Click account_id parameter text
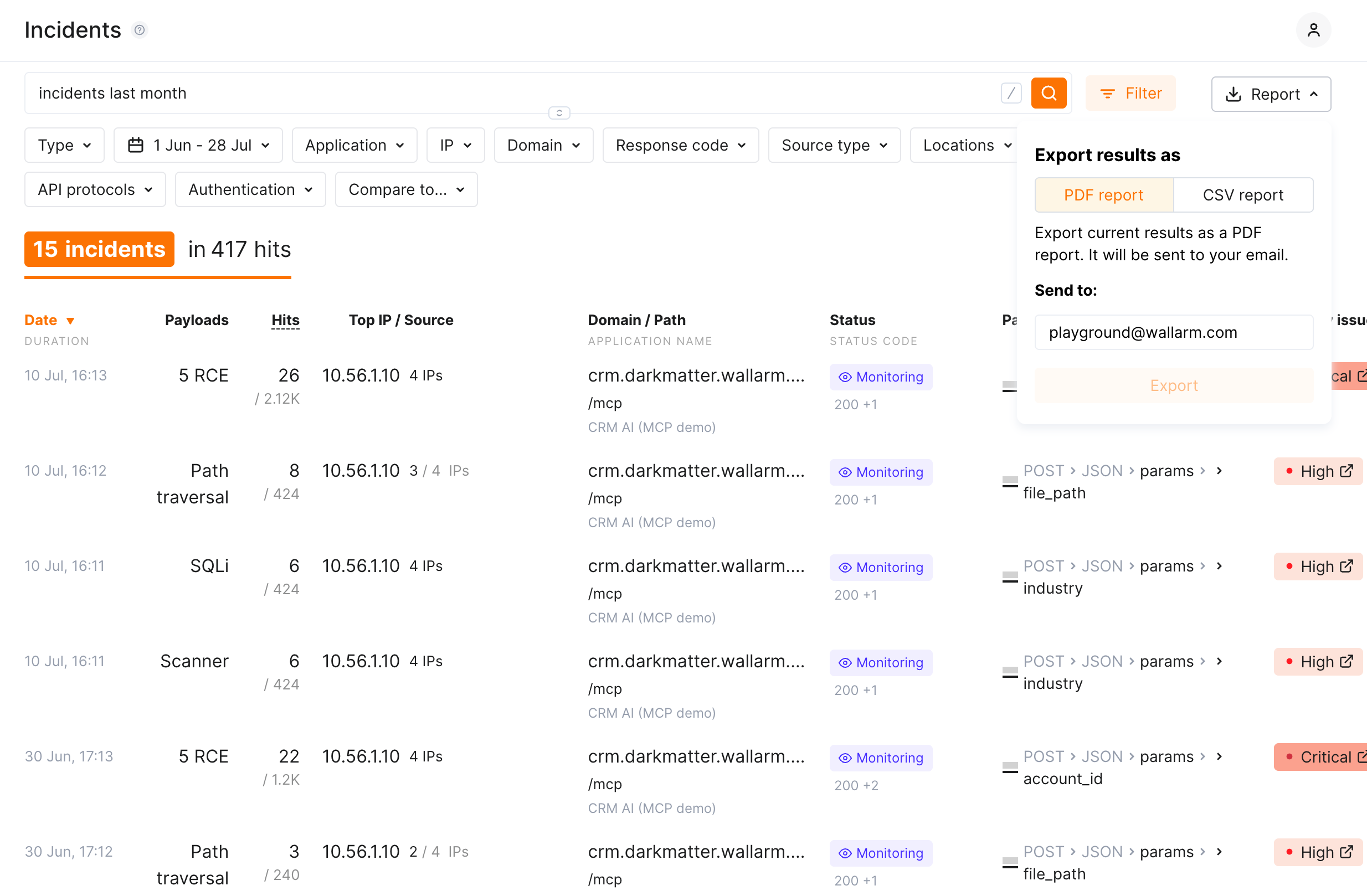The width and height of the screenshot is (1367, 896). 1062,779
